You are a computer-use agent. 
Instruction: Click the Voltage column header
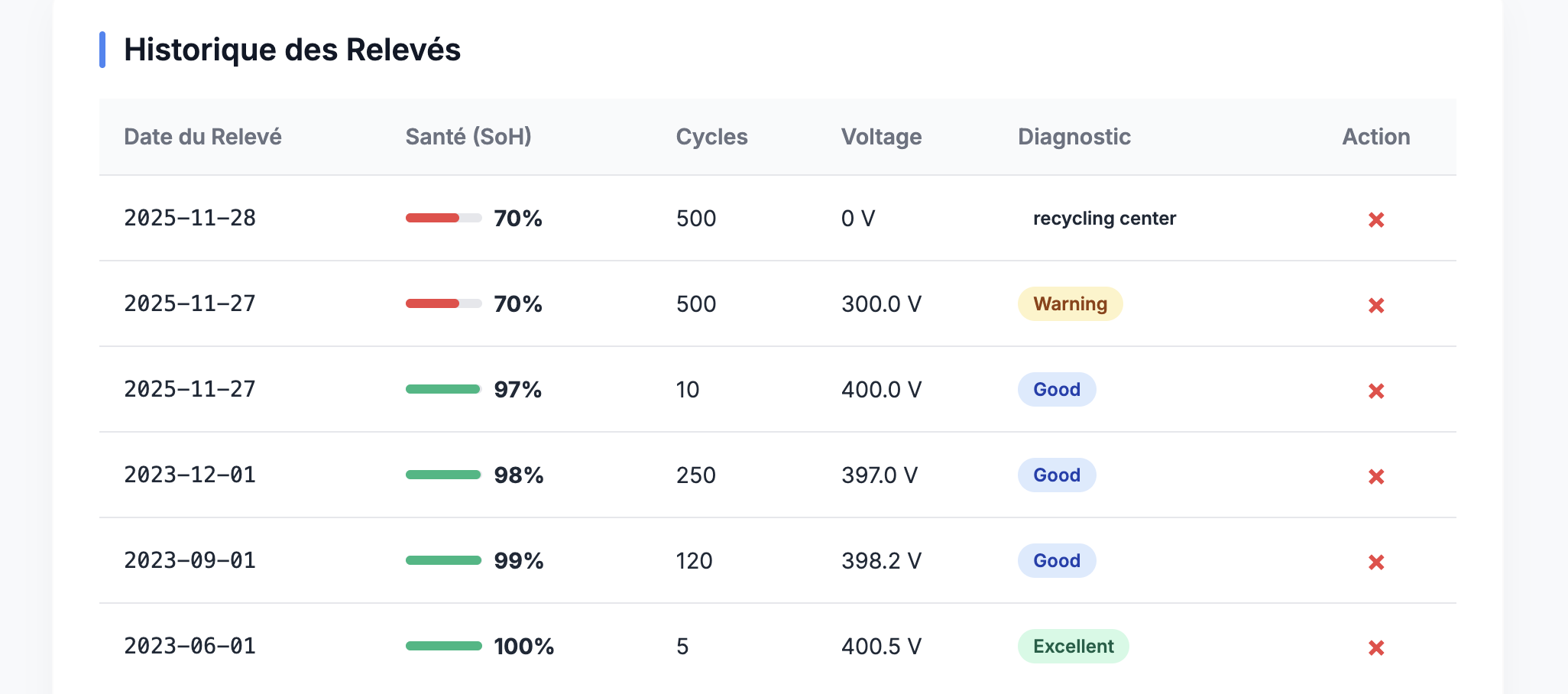click(881, 137)
